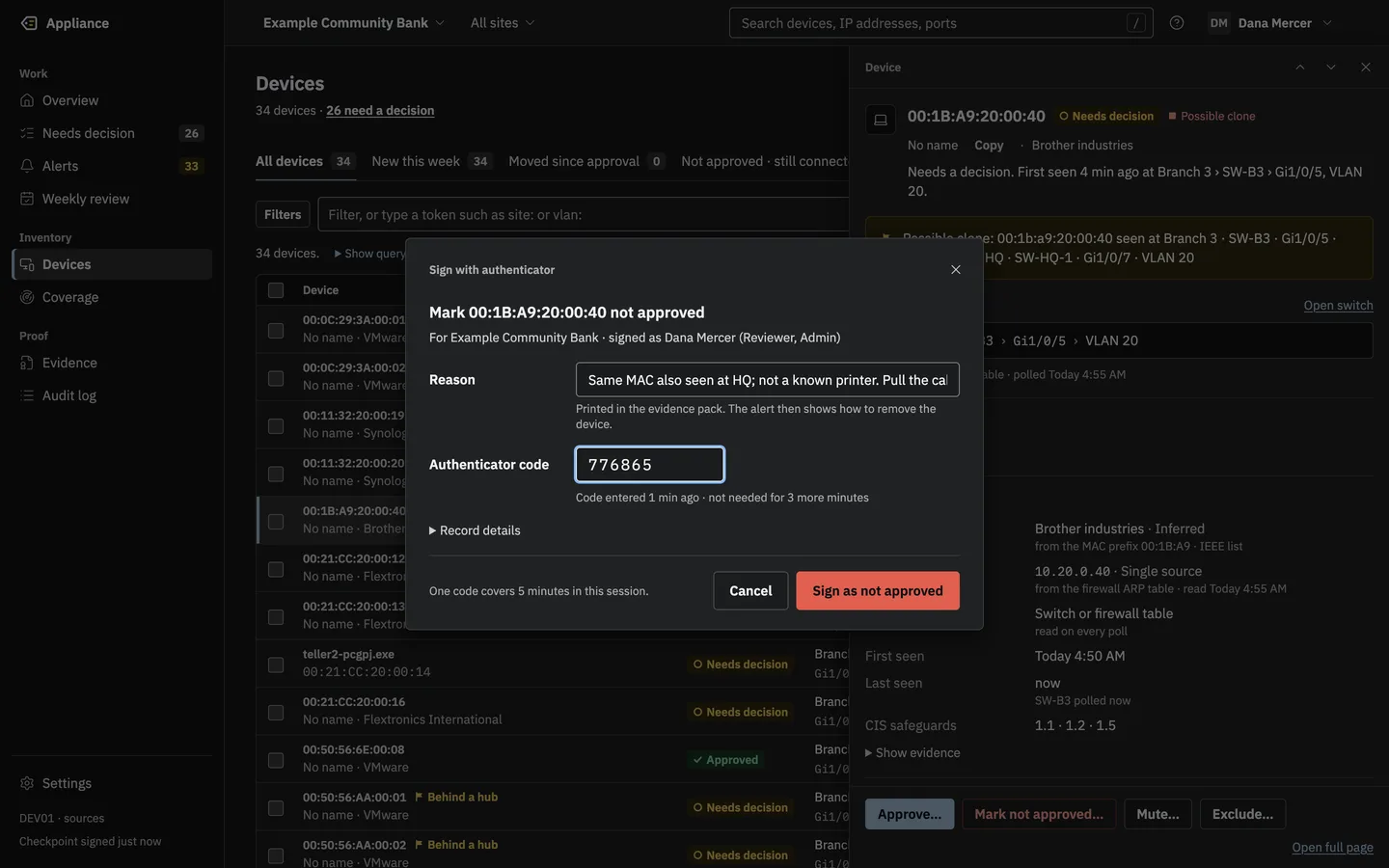Open the Needs decision sidebar item
Viewport: 1389px width, 868px height.
point(112,133)
